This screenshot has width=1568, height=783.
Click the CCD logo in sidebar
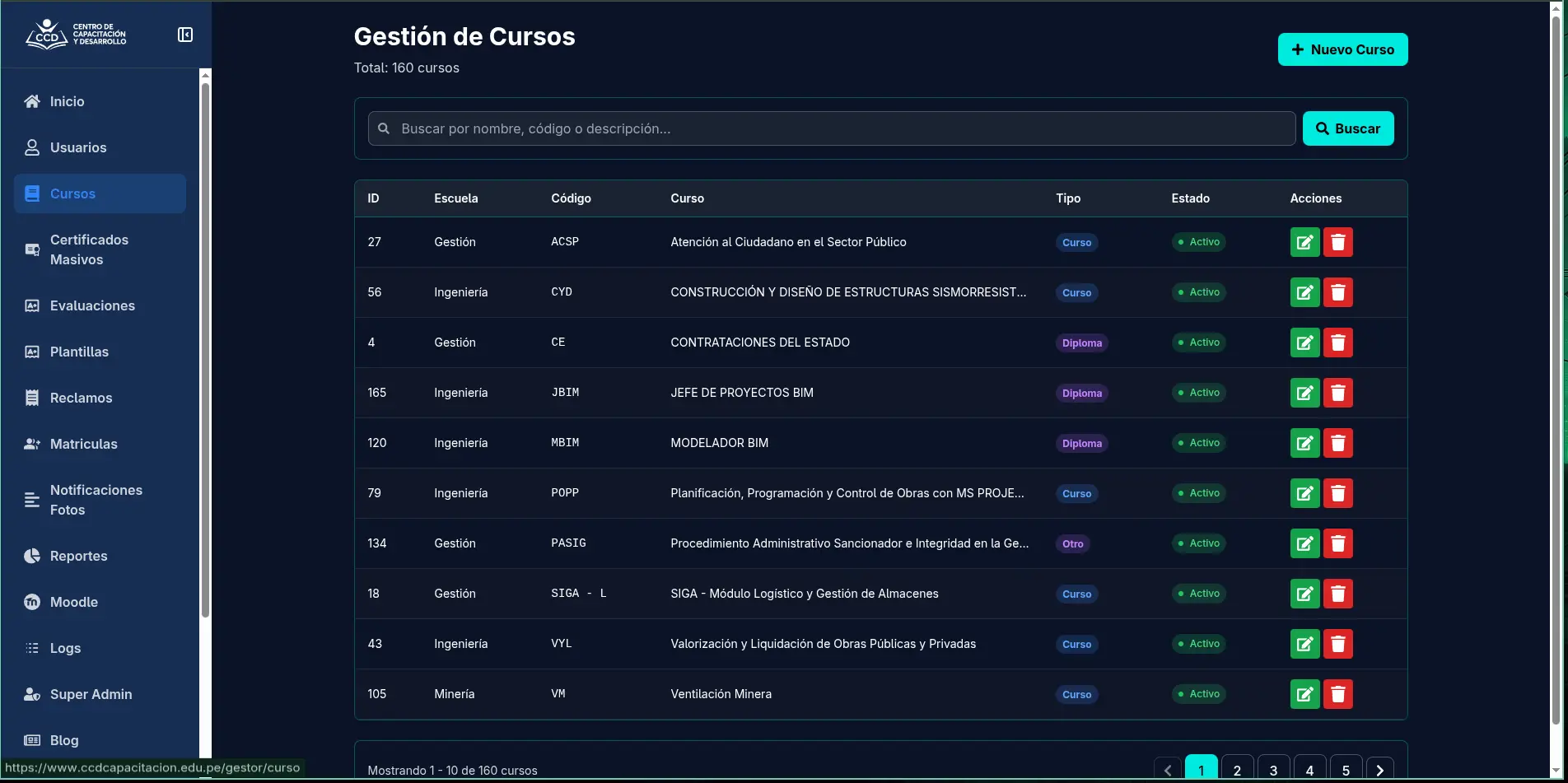click(x=76, y=35)
